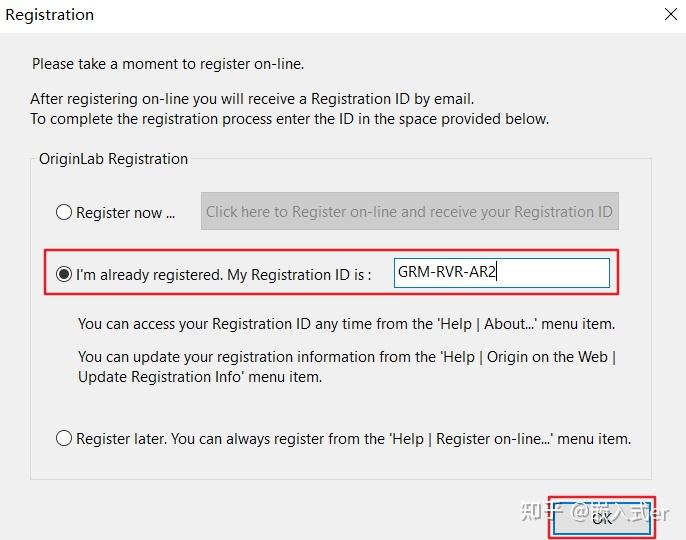This screenshot has width=686, height=540.
Task: Select the 'I'm already registered' radio button circle
Action: [64, 274]
